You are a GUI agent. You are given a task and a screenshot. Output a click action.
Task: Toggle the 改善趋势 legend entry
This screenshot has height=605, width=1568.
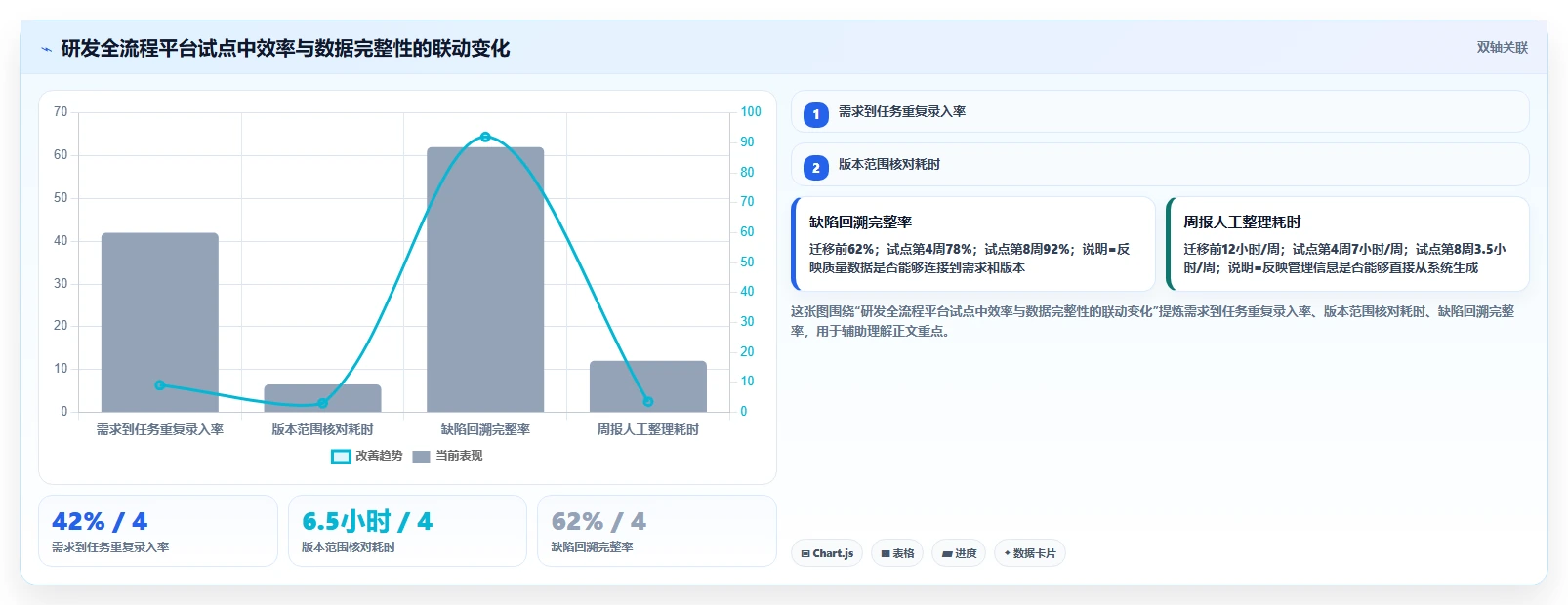tap(367, 456)
